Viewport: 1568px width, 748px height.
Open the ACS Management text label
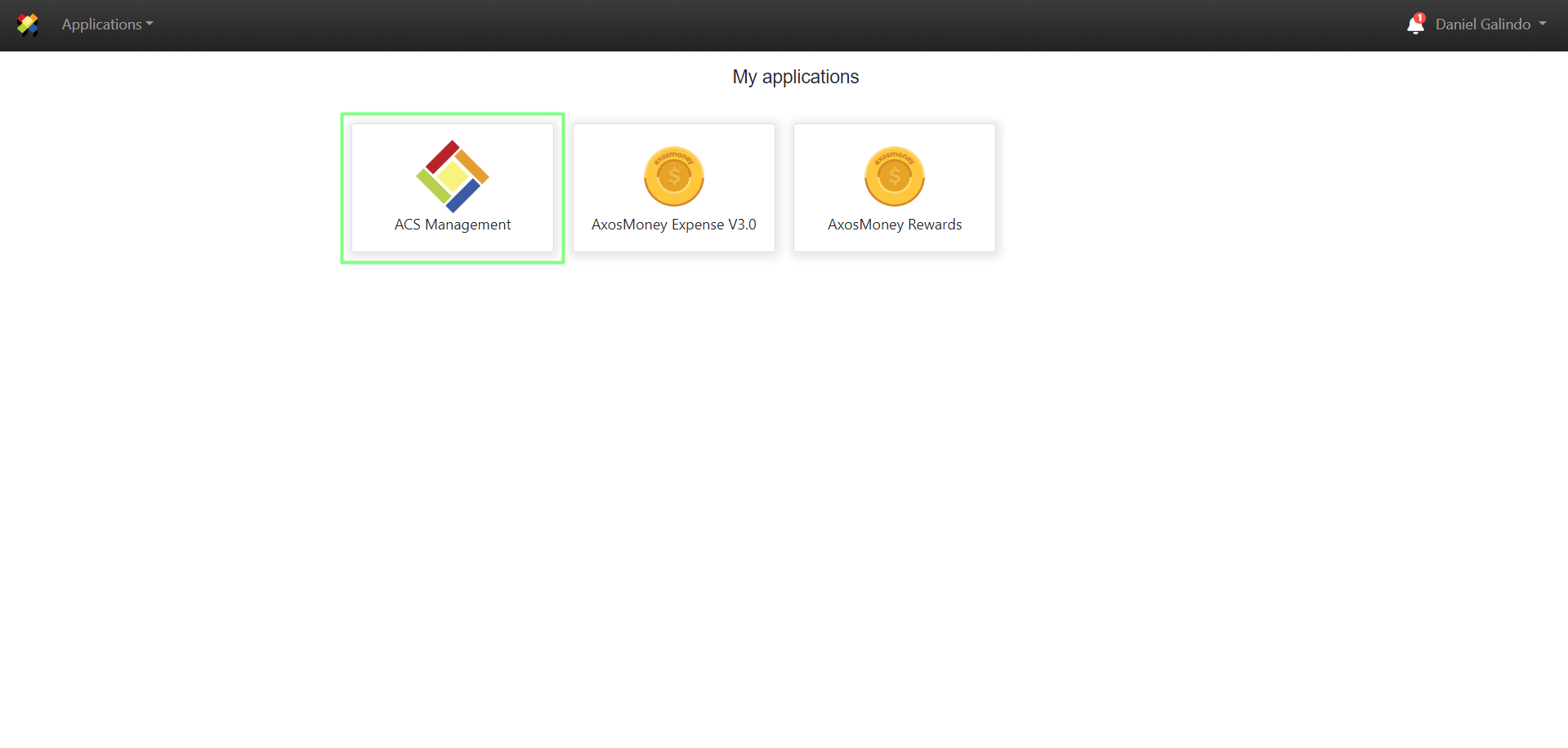coord(452,225)
